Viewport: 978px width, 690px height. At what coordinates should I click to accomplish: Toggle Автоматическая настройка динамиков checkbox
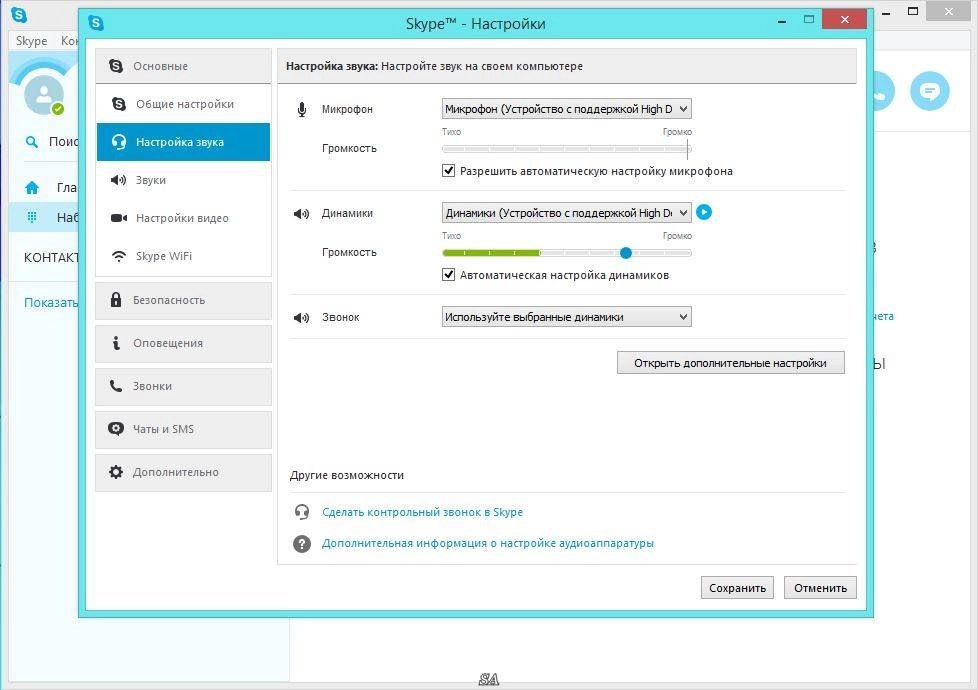(448, 275)
